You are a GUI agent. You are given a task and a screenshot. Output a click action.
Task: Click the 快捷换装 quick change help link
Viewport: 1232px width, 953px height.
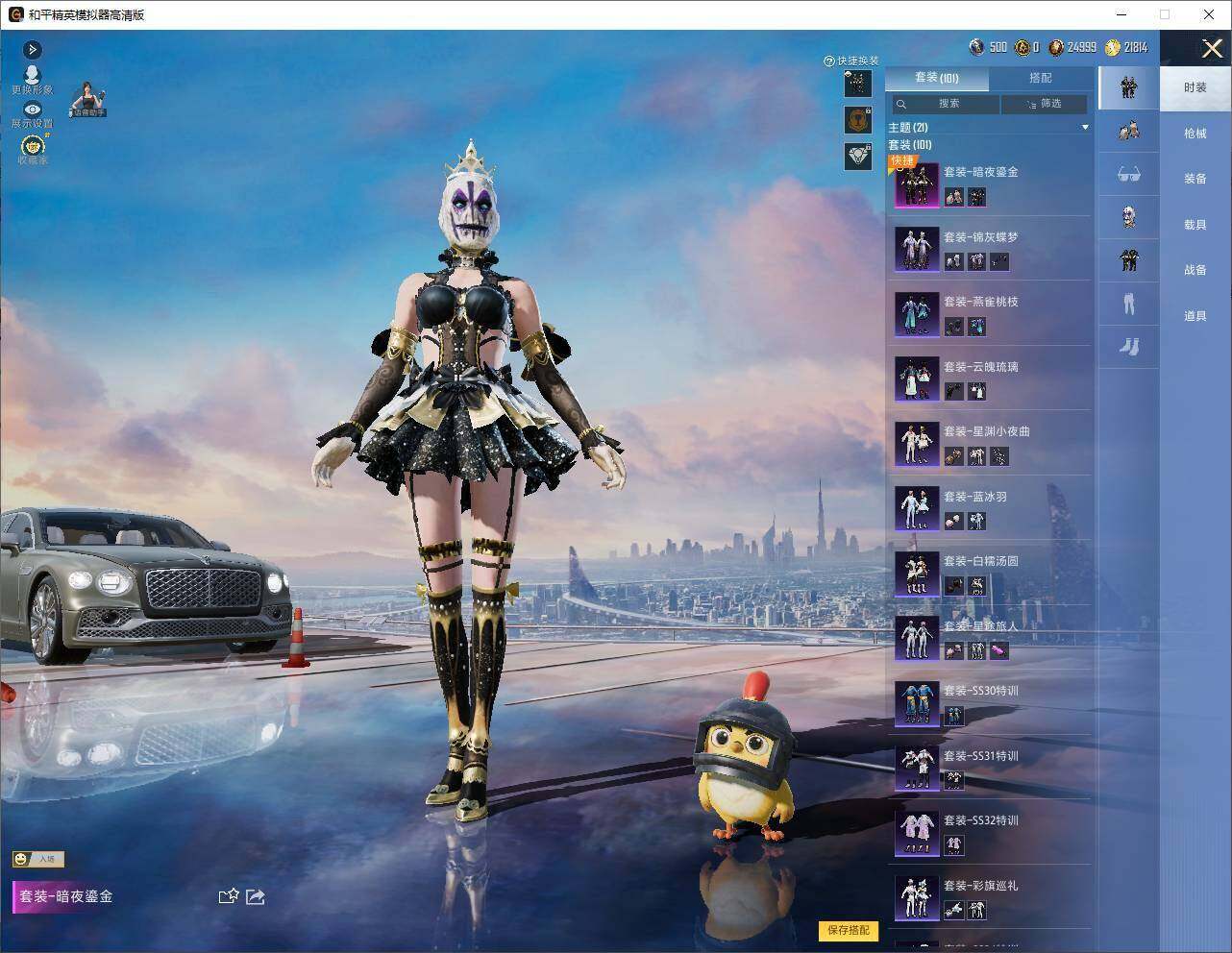[x=851, y=61]
